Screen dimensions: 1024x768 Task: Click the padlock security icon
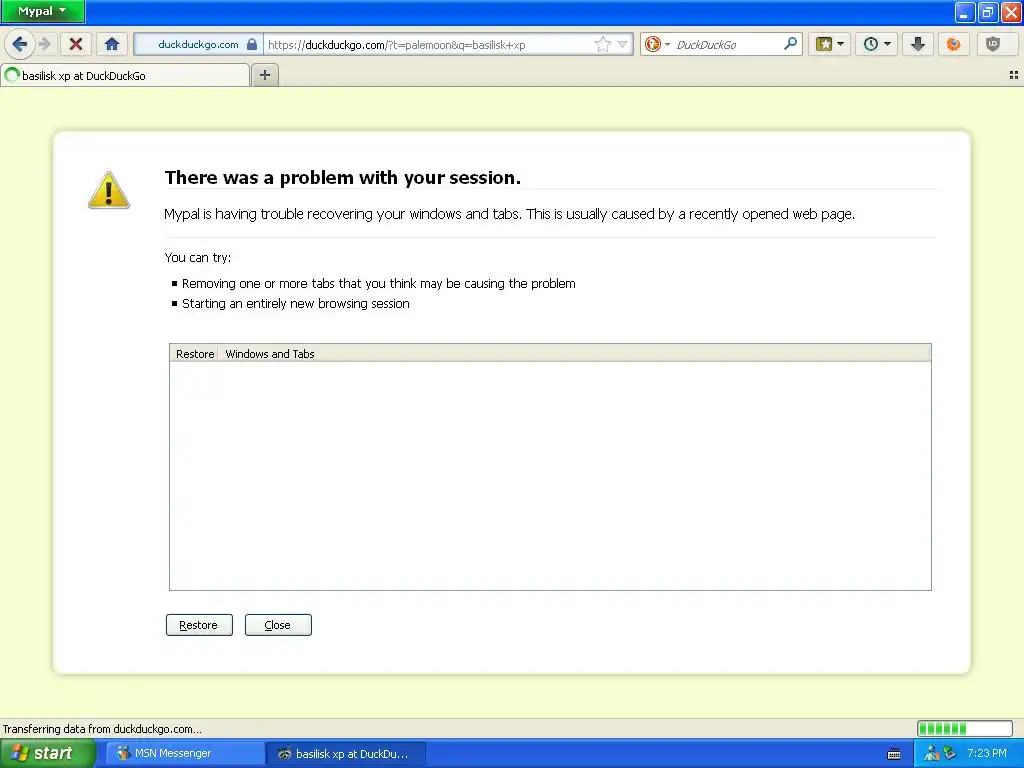pyautogui.click(x=252, y=44)
